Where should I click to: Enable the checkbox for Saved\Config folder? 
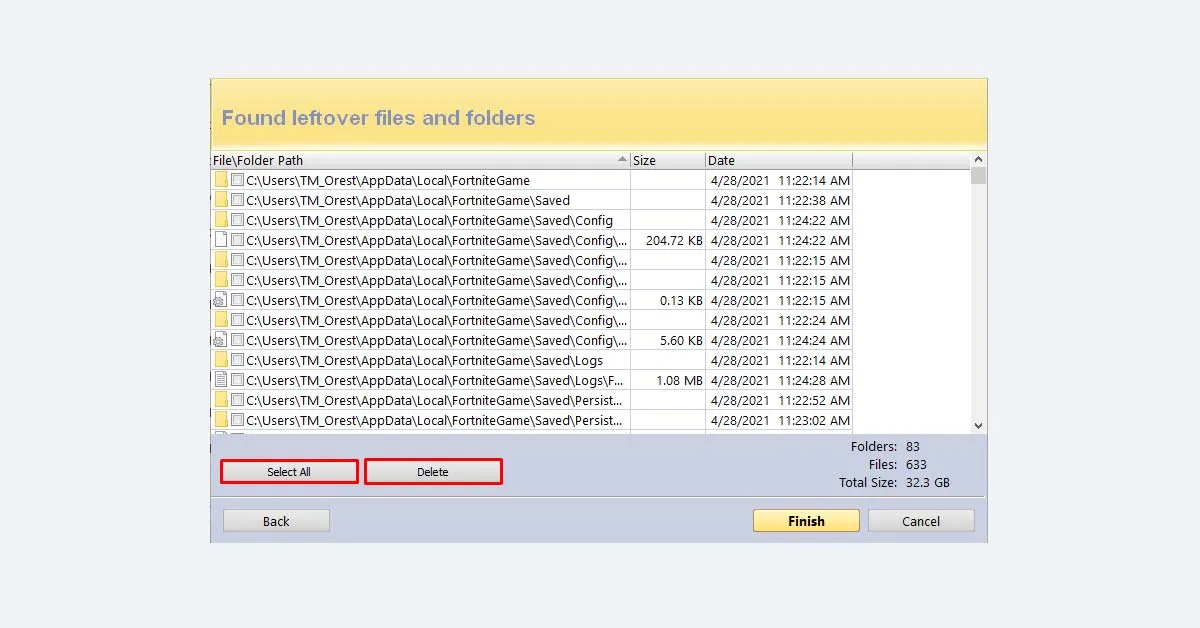tap(237, 220)
